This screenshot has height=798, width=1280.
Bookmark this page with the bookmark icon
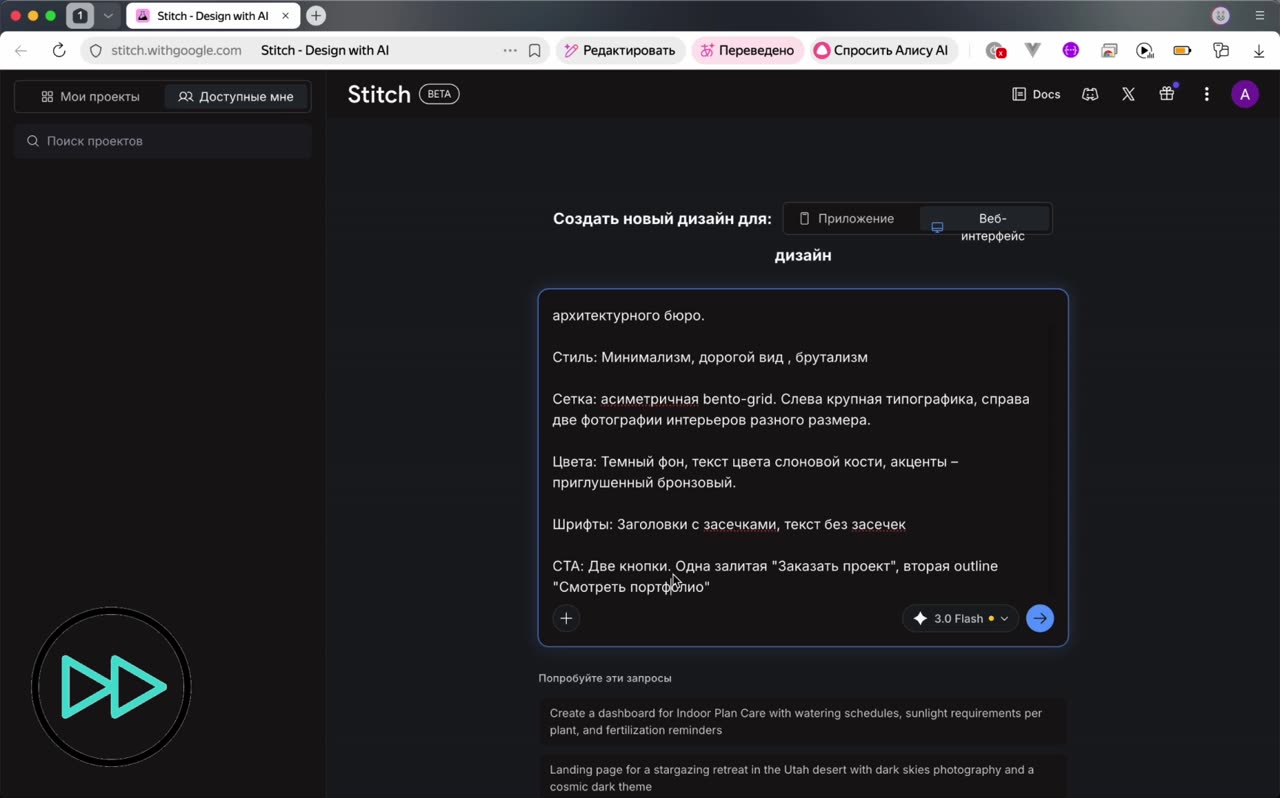535,50
